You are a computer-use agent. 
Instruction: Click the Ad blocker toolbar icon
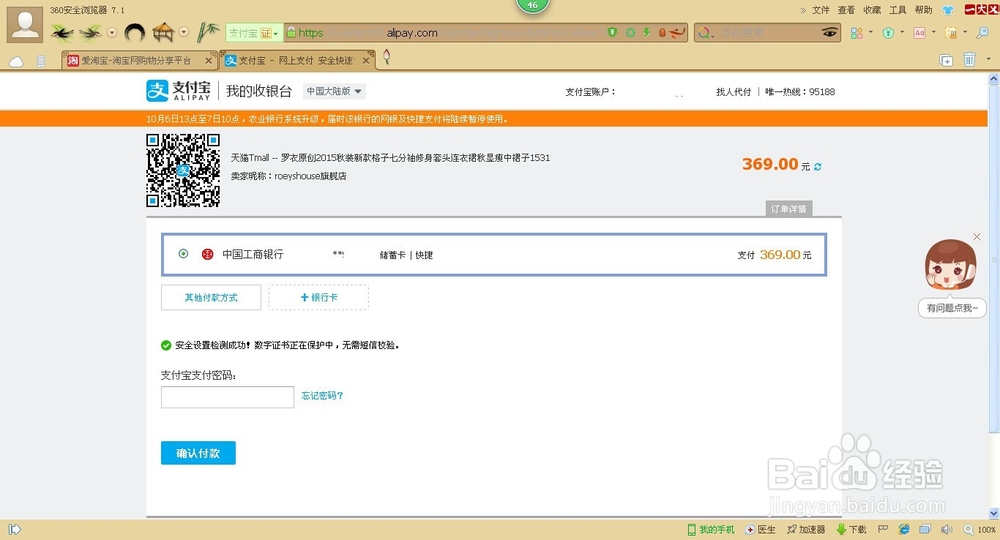919,33
